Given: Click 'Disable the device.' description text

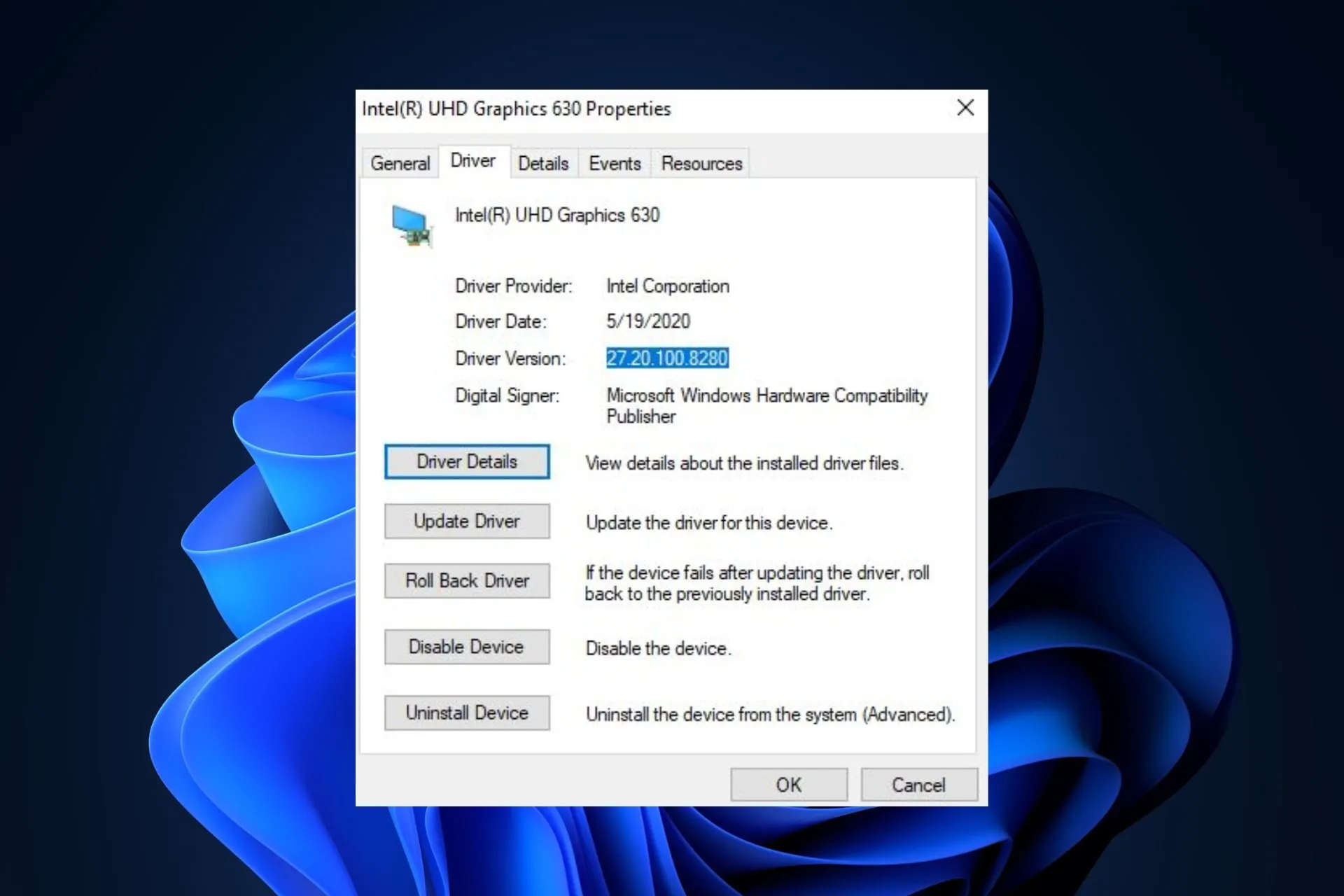Looking at the screenshot, I should point(658,648).
